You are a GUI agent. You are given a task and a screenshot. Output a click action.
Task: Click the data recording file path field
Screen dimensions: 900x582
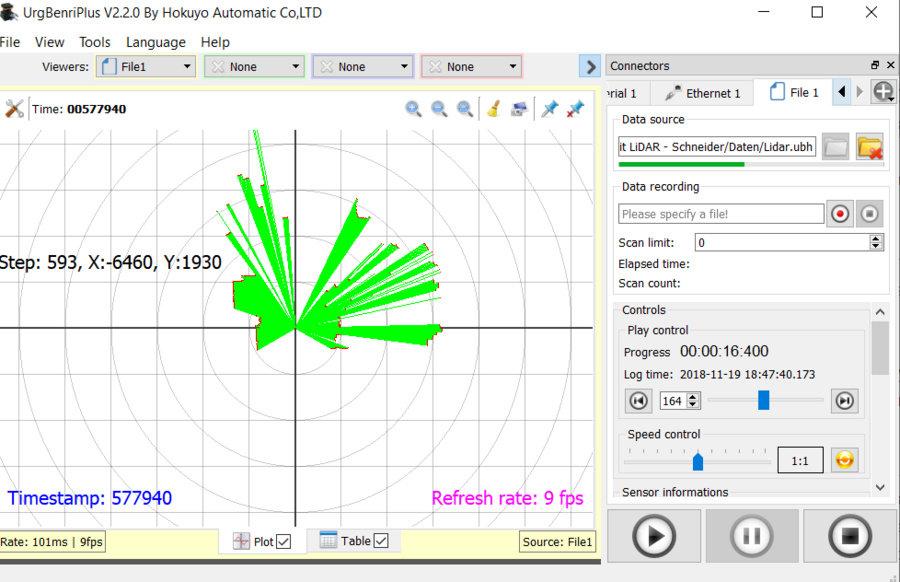pos(720,214)
